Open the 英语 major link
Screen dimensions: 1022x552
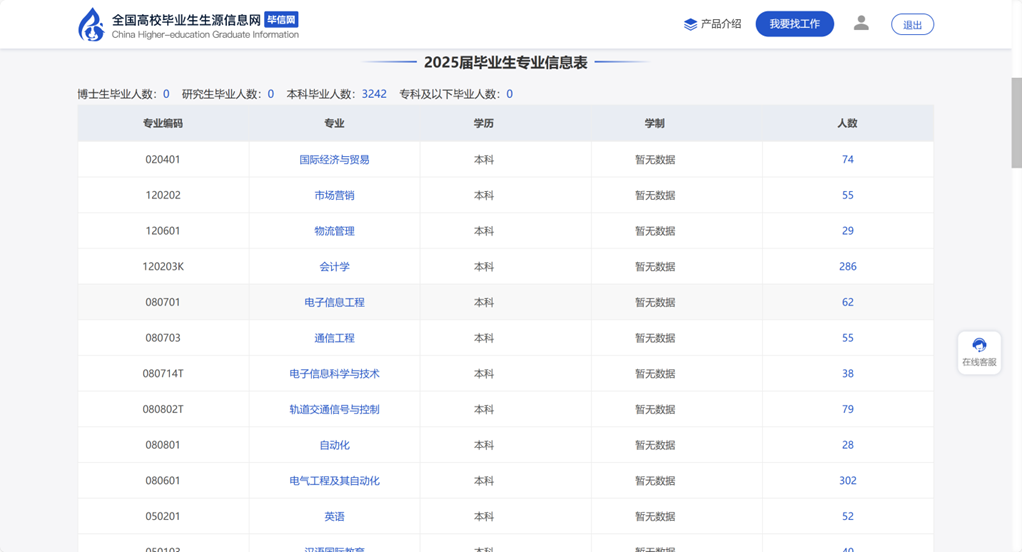(x=334, y=516)
